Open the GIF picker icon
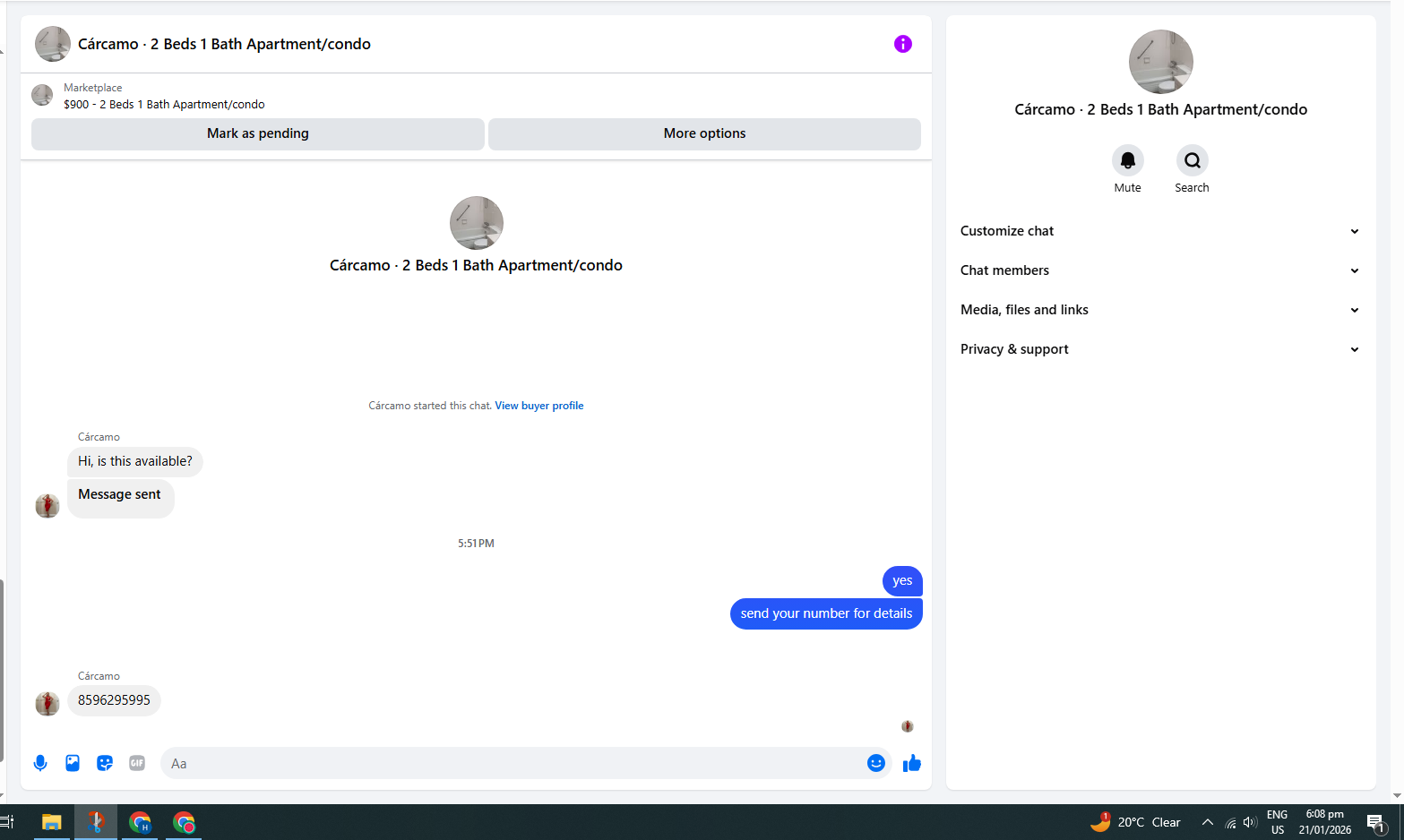The height and width of the screenshot is (840, 1404). pyautogui.click(x=137, y=763)
